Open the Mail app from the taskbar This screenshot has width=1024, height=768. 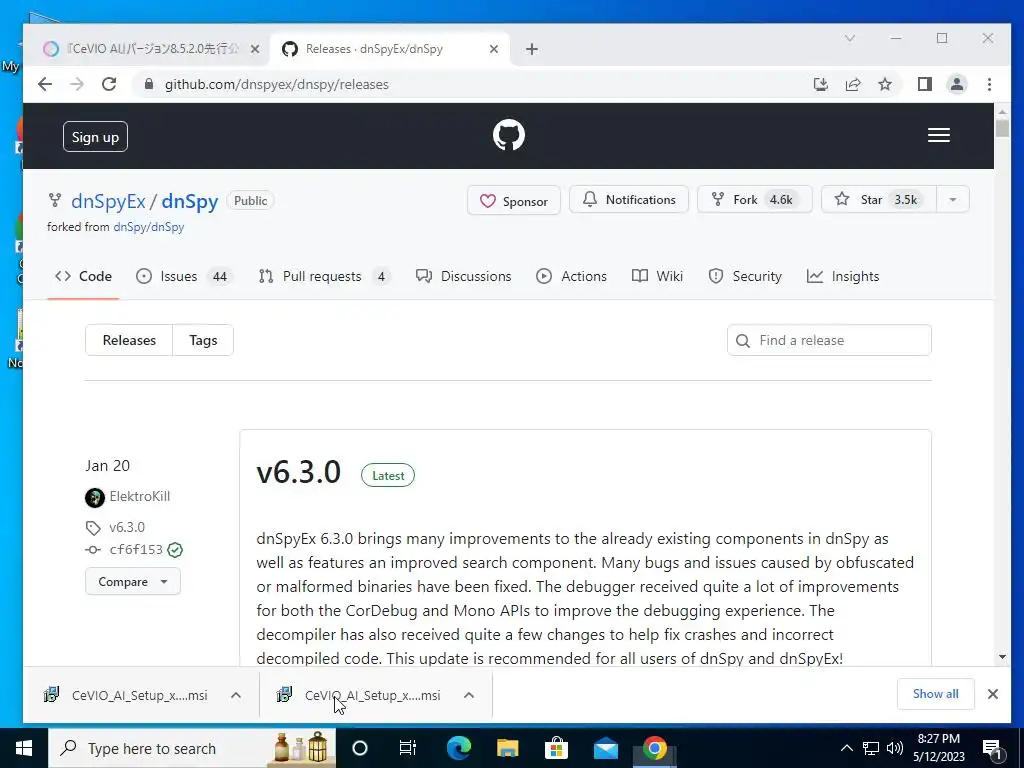pyautogui.click(x=605, y=748)
